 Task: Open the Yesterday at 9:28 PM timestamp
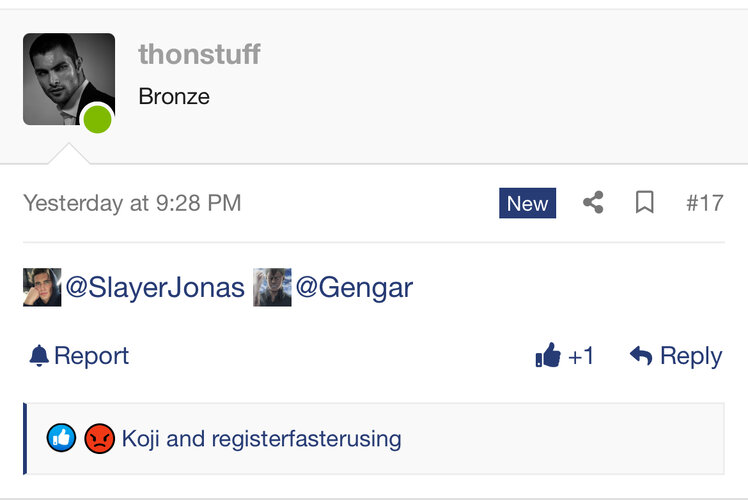click(132, 203)
